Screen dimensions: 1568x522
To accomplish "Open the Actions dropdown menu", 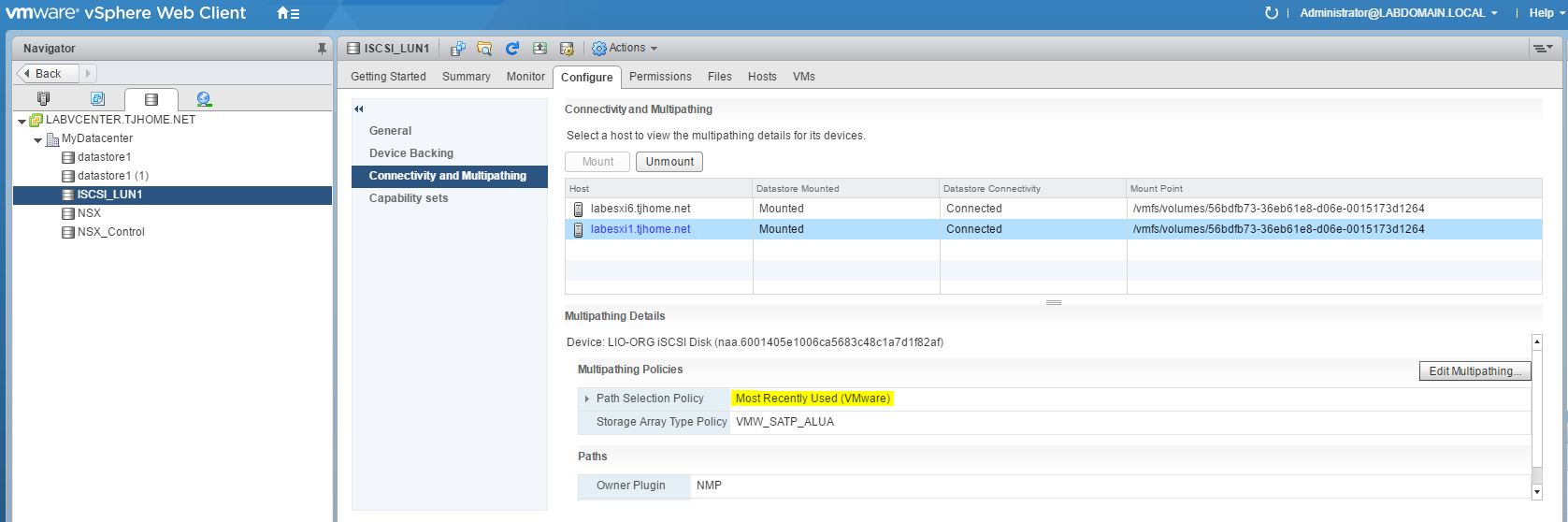I will pyautogui.click(x=625, y=48).
